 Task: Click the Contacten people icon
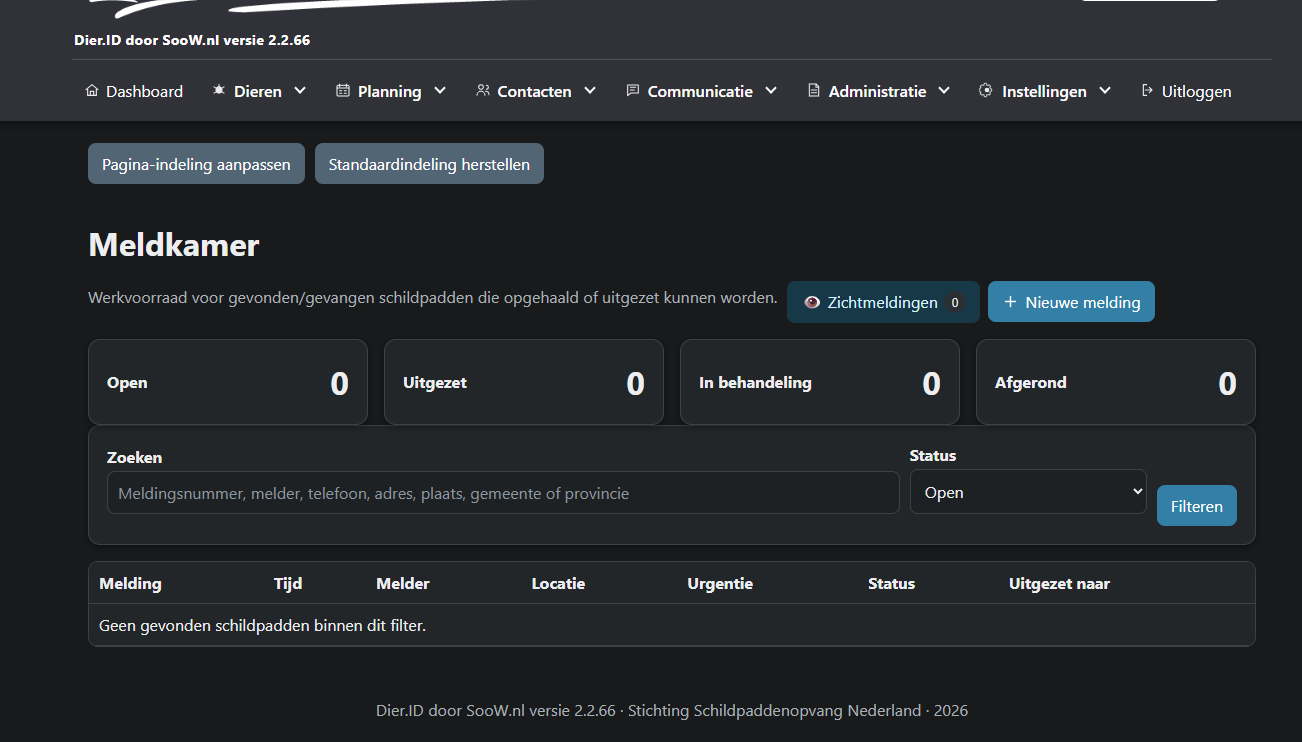point(483,91)
